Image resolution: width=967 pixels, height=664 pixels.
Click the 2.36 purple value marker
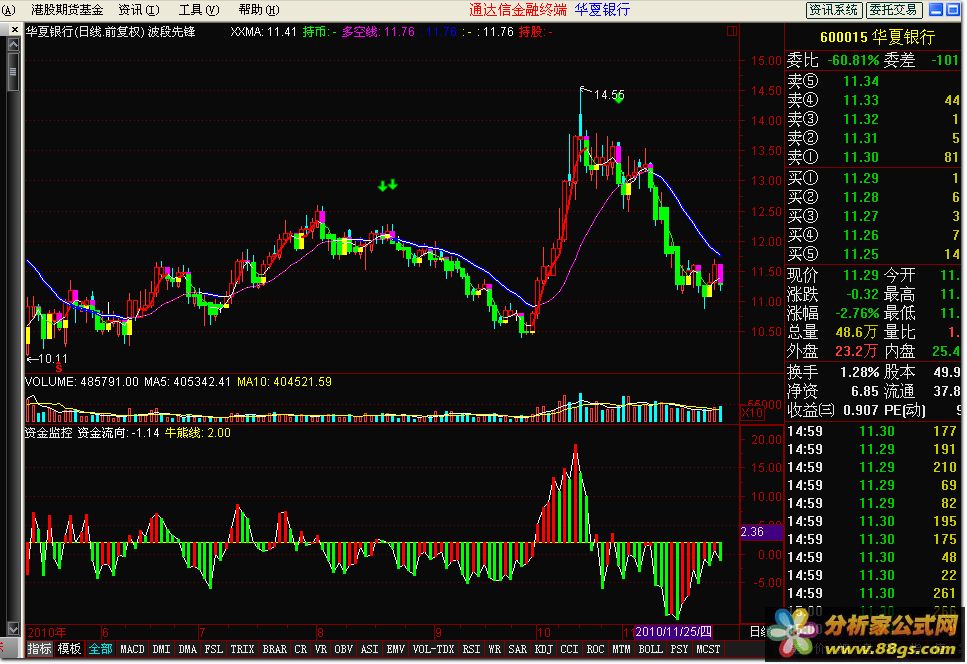(760, 532)
